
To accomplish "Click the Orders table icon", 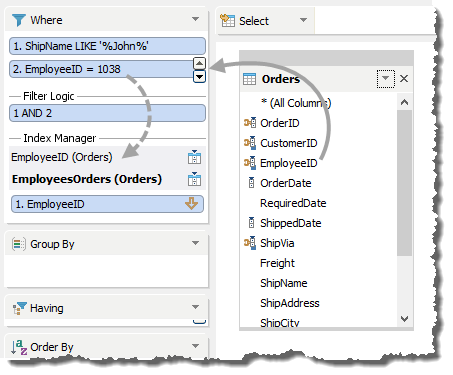I will pos(249,79).
